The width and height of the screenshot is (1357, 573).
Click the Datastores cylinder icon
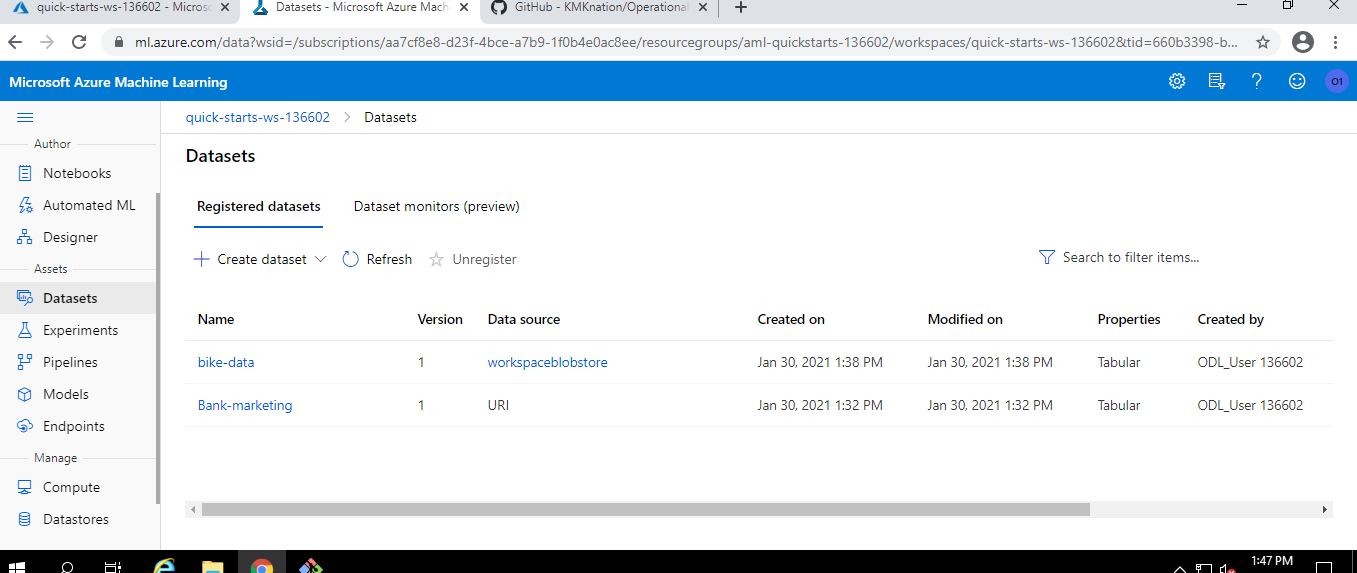tap(25, 519)
